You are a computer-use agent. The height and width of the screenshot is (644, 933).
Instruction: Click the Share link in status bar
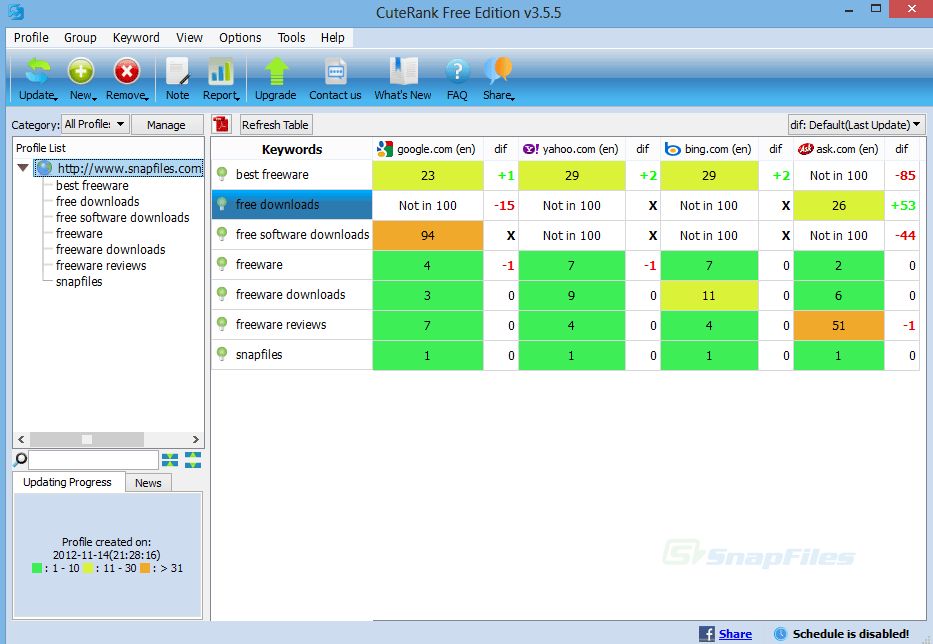pos(735,634)
